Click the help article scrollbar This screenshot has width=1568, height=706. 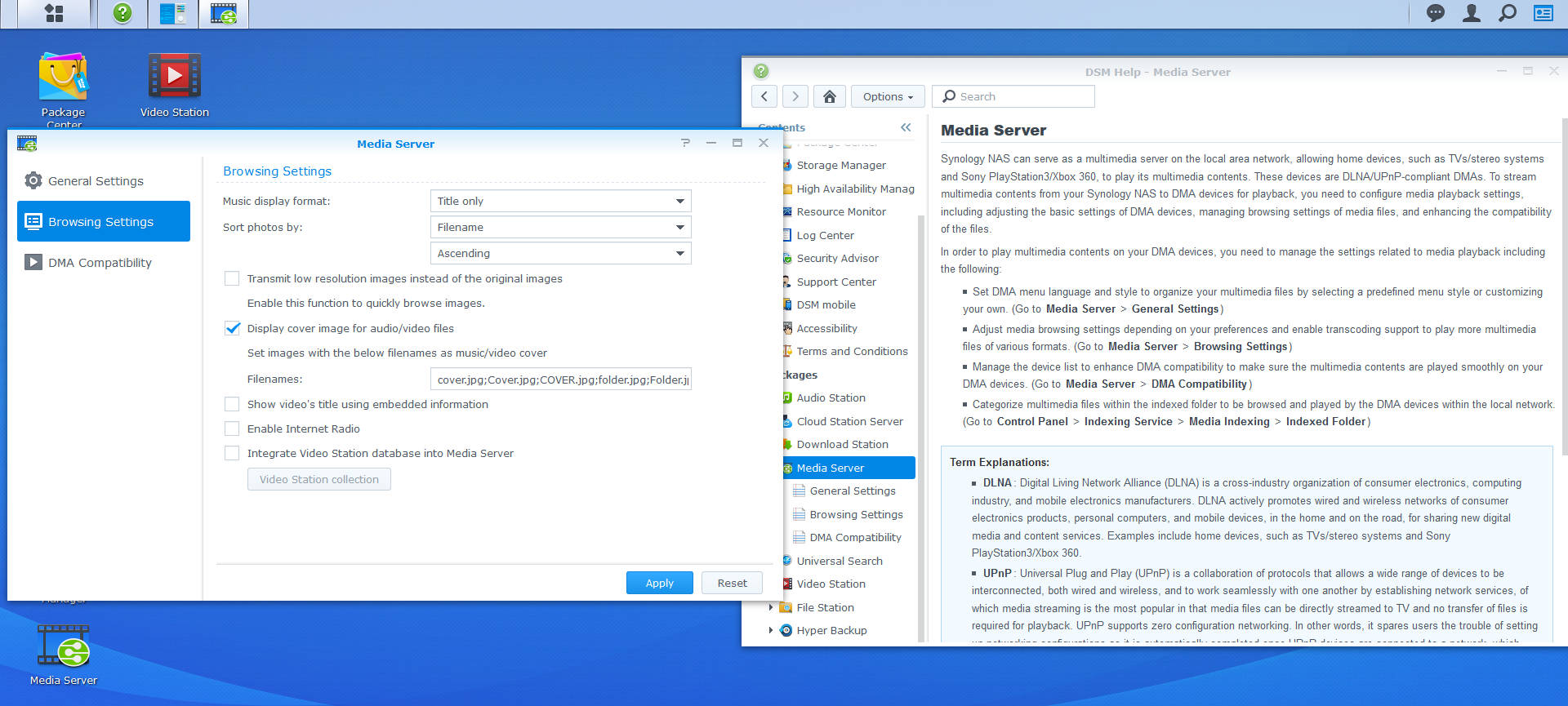[x=1564, y=286]
